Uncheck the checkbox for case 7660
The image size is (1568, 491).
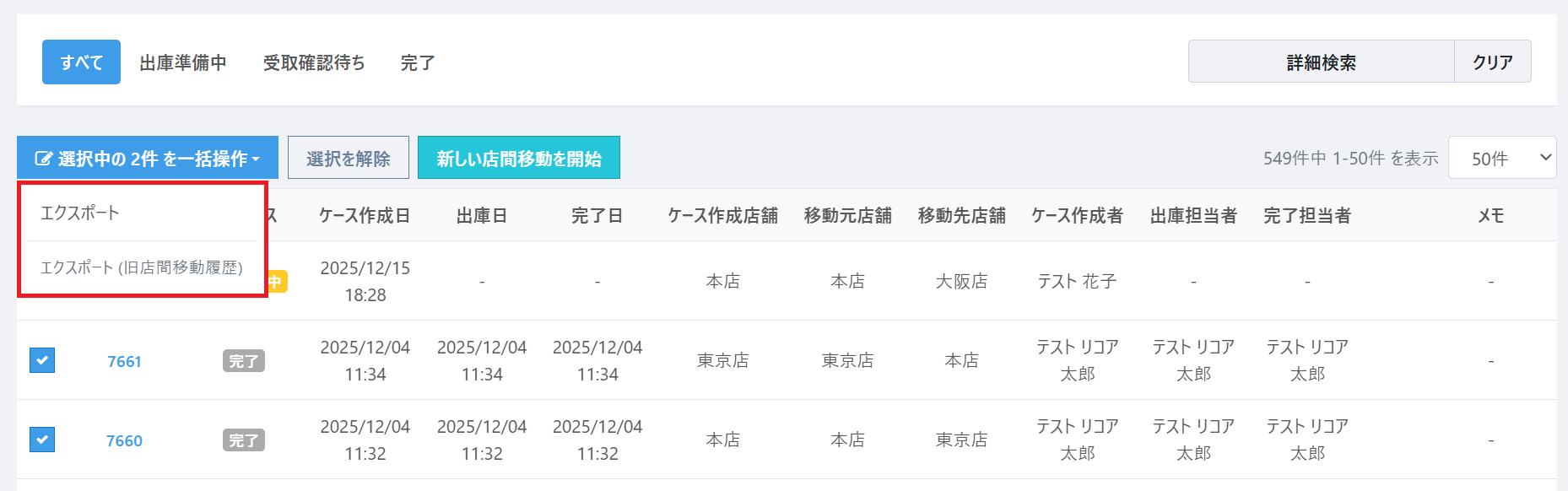[x=42, y=440]
